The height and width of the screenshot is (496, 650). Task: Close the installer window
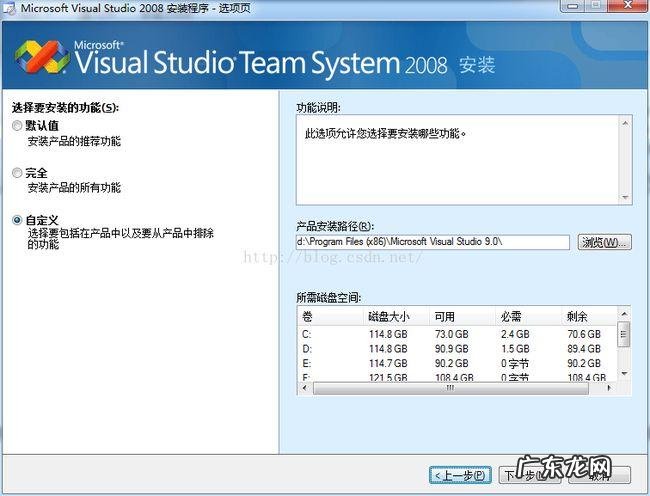[628, 6]
